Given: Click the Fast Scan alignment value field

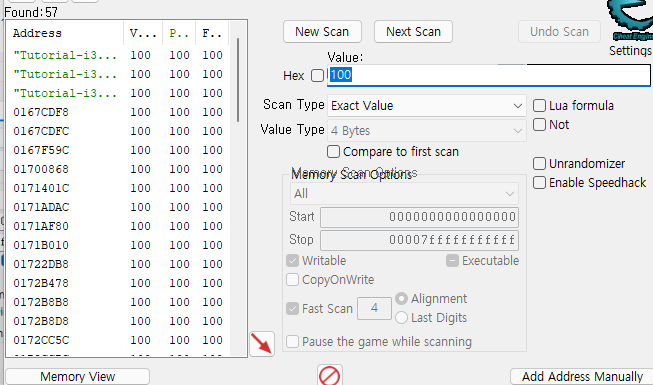Looking at the screenshot, I should pyautogui.click(x=374, y=308).
